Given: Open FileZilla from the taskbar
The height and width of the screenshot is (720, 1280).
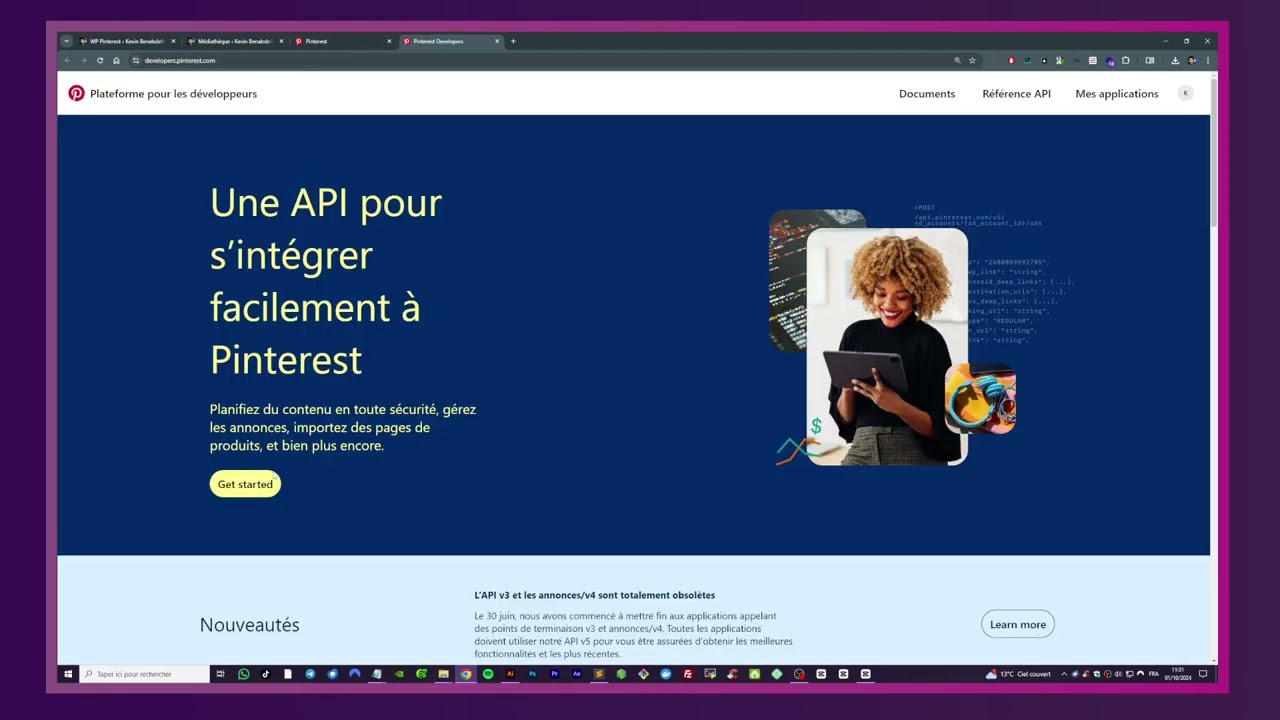Looking at the screenshot, I should tap(688, 674).
